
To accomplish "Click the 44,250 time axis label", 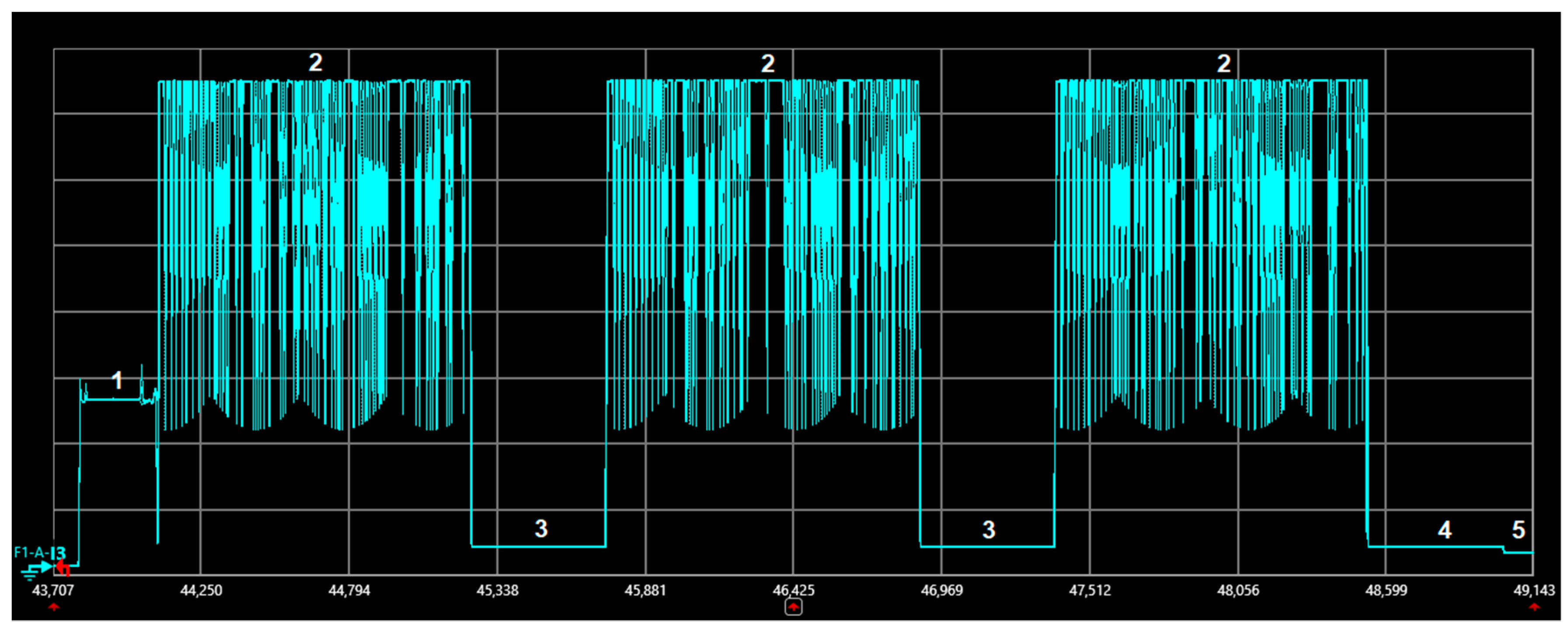I will click(201, 590).
